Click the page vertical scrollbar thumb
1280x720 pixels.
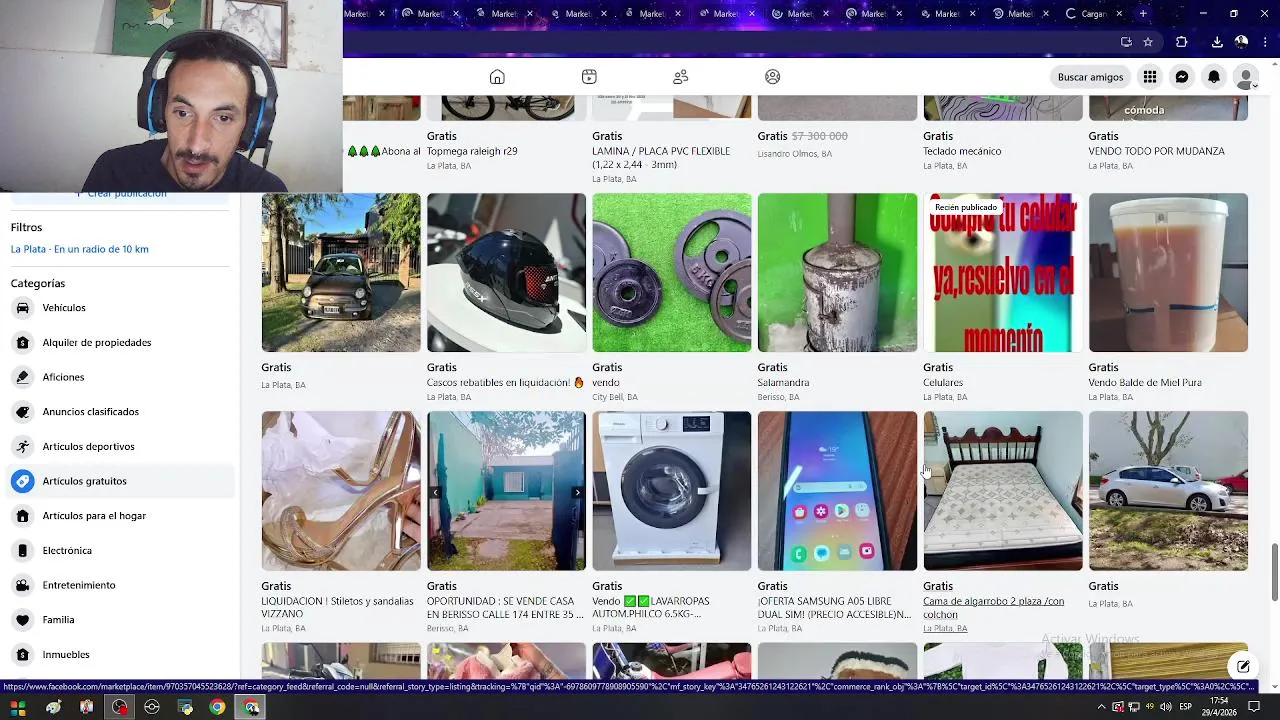(x=1274, y=573)
